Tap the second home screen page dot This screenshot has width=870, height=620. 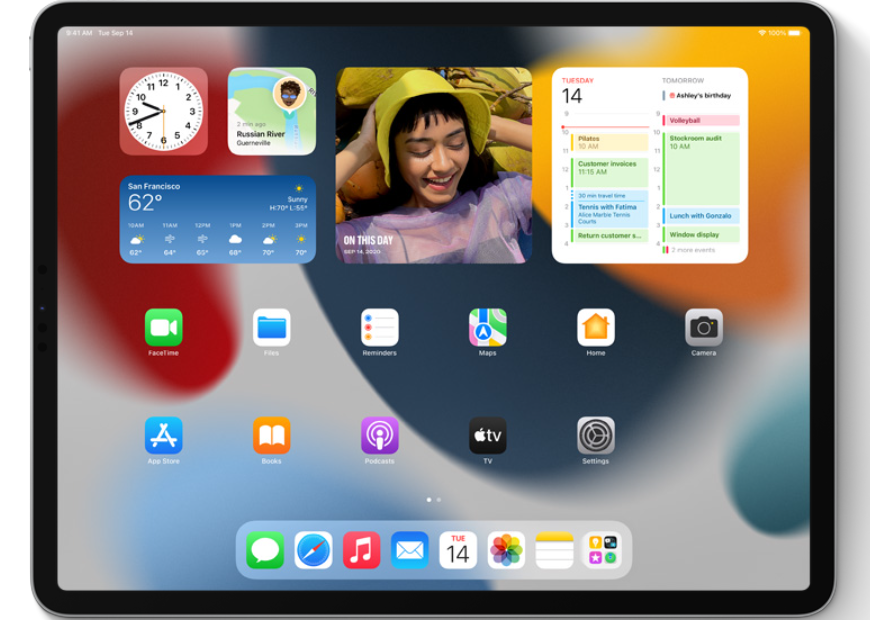tap(438, 500)
